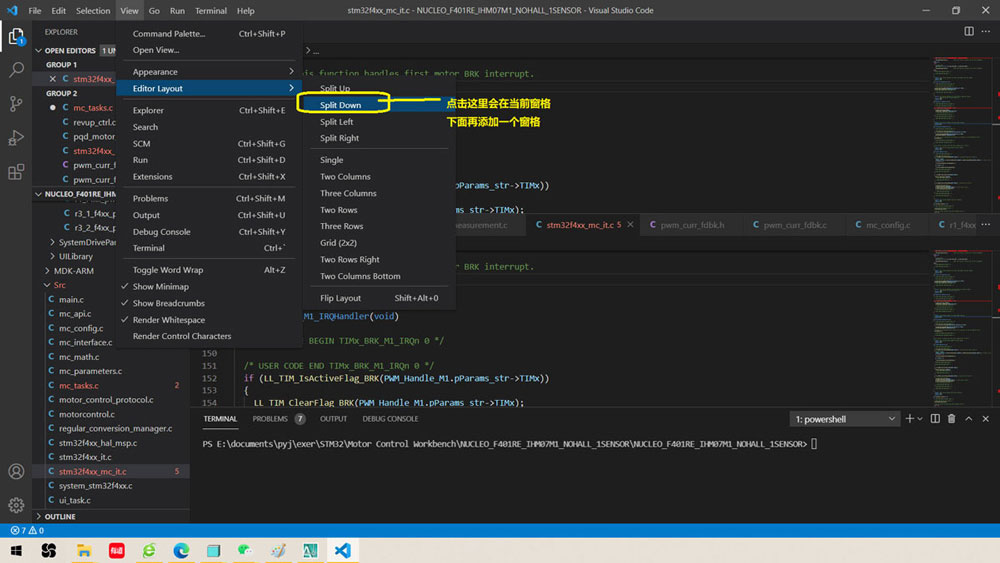Viewport: 1000px width, 563px height.
Task: Open lower editor group more actions ellipsis
Action: coord(986,224)
